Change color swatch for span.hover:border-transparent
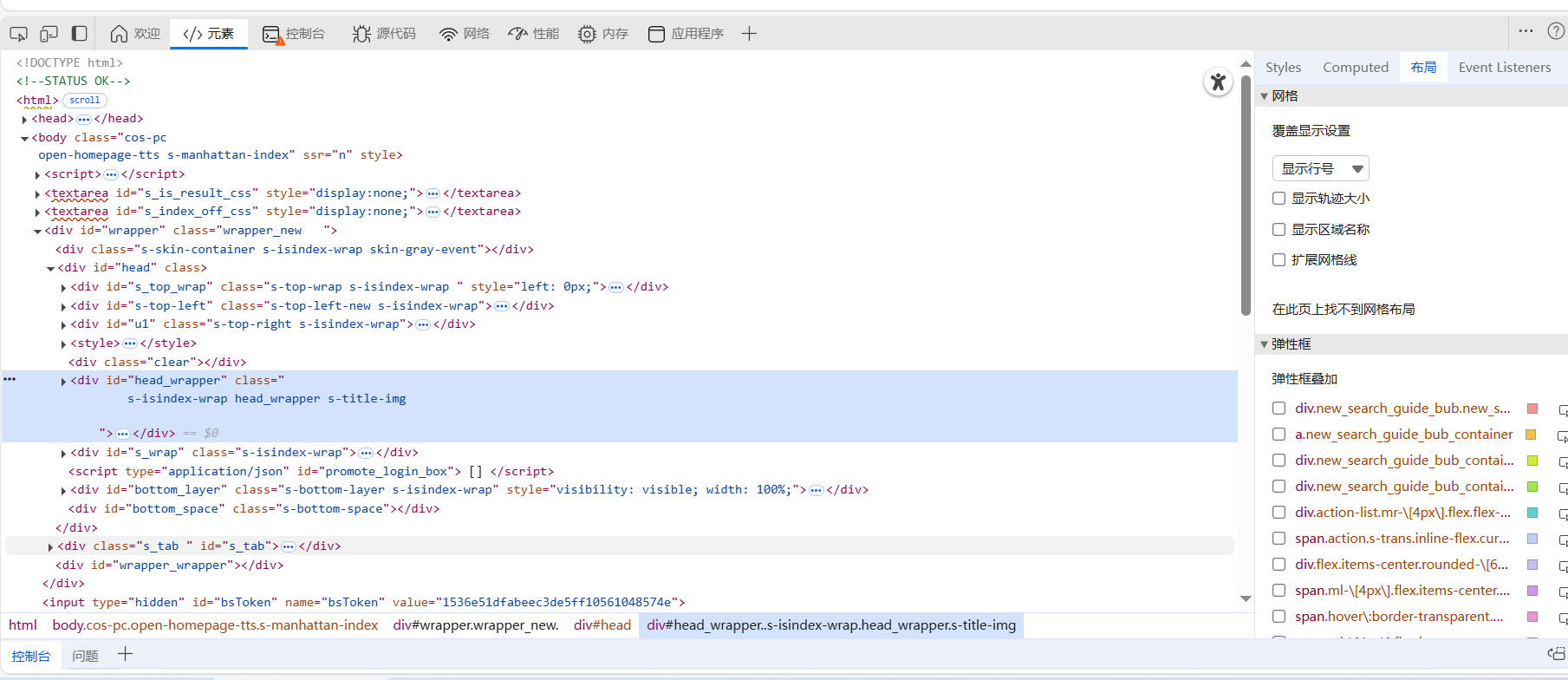This screenshot has width=1568, height=680. (1532, 617)
